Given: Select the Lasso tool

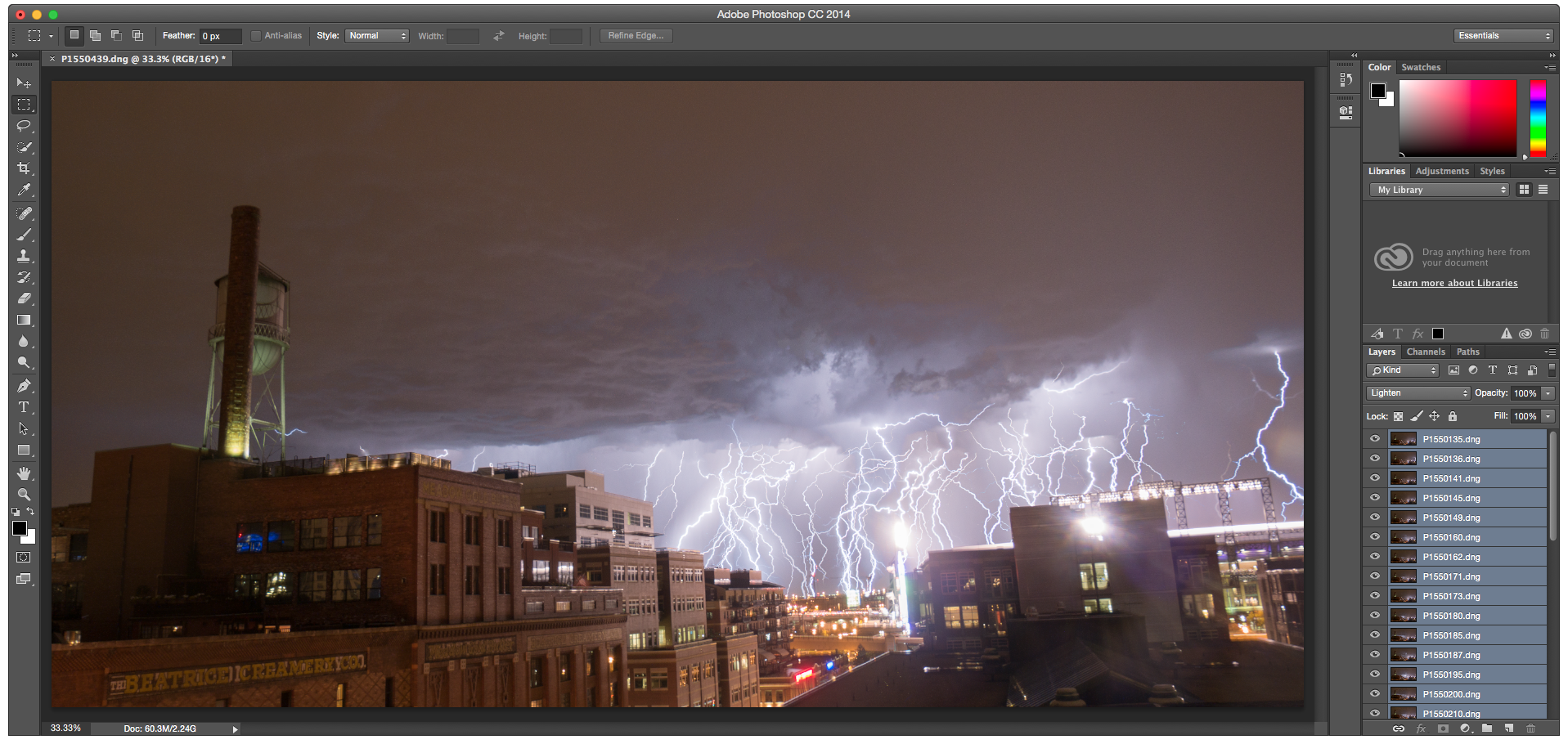Looking at the screenshot, I should [x=24, y=126].
